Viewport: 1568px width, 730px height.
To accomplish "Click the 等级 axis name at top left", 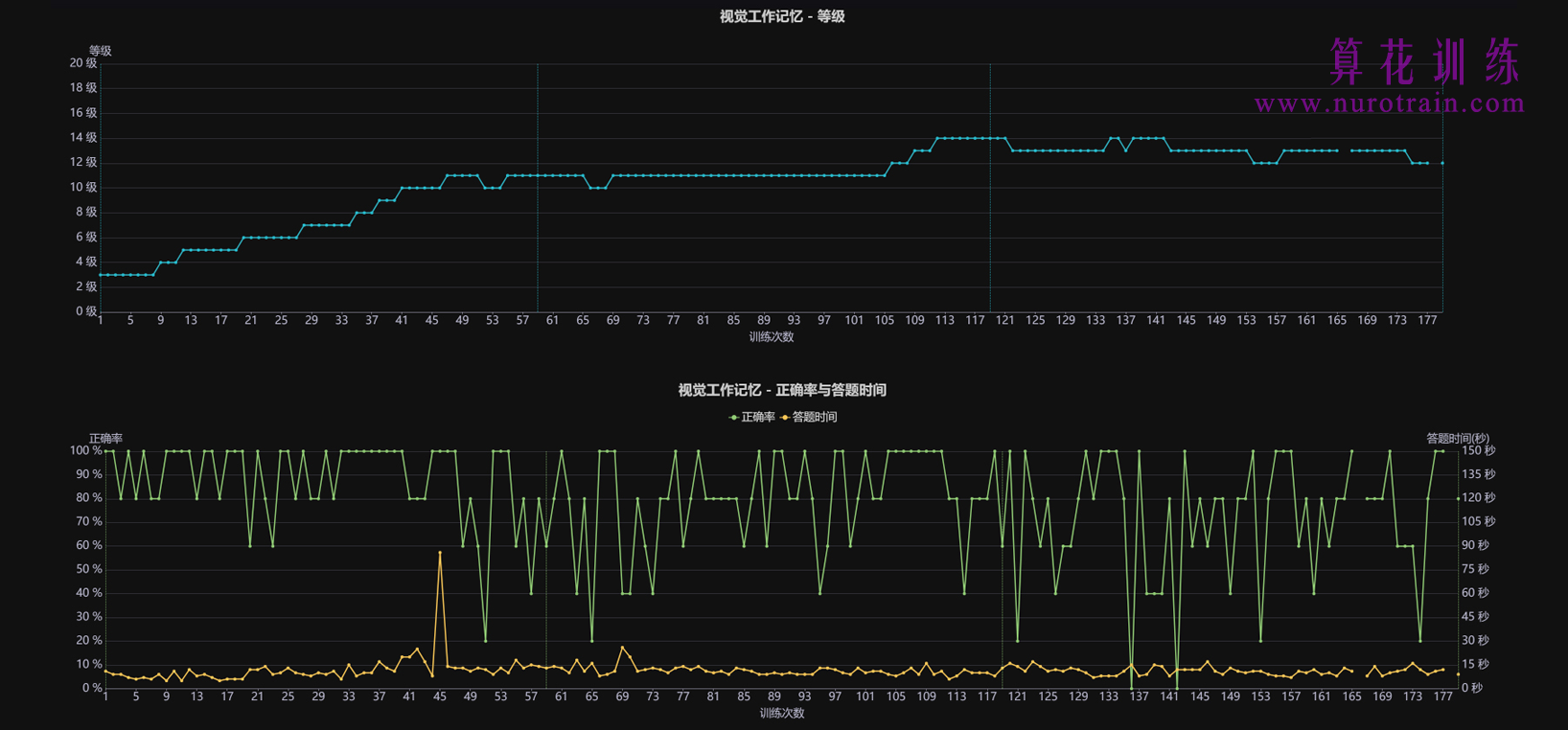I will (x=100, y=51).
